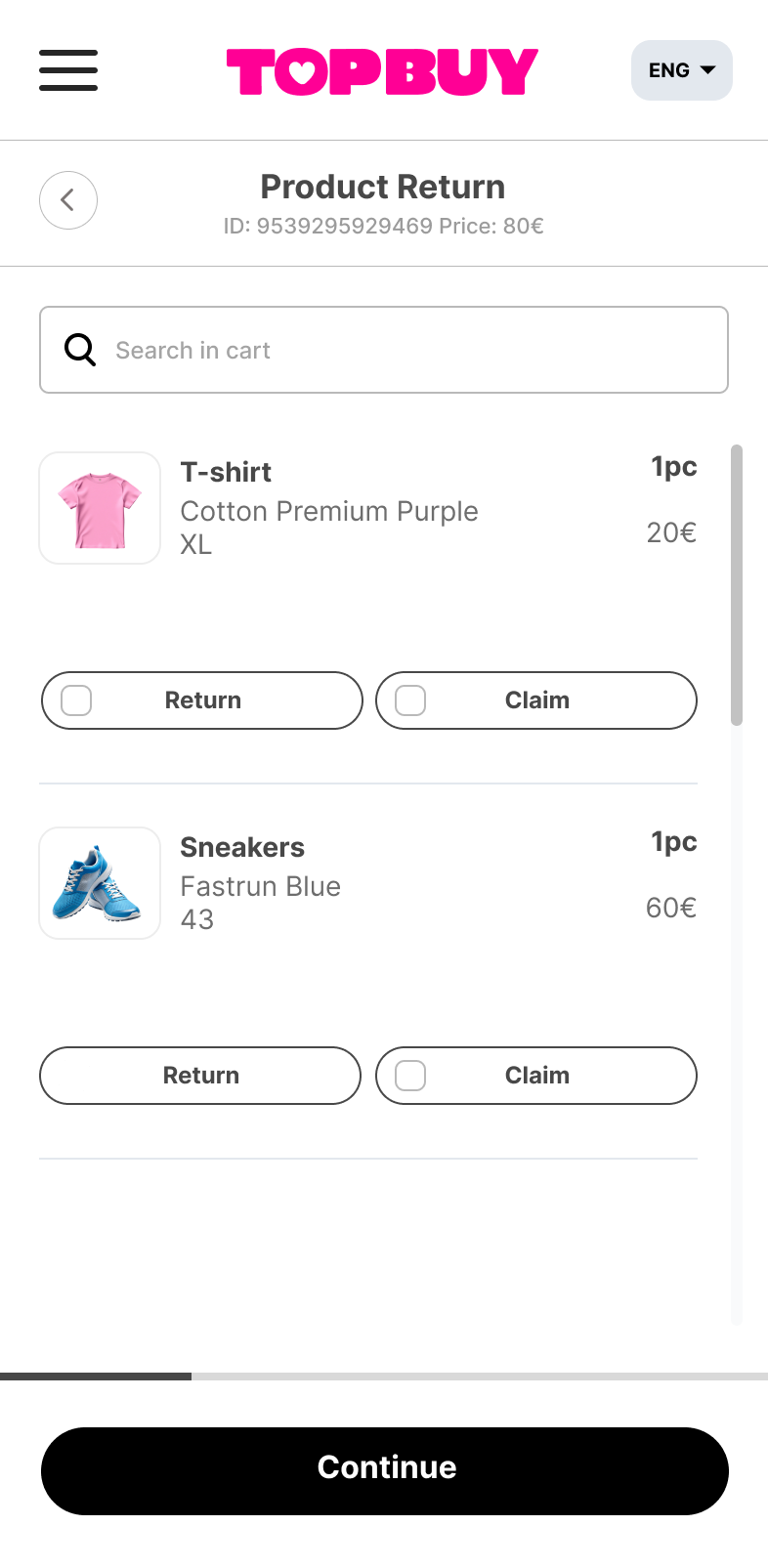Click the Product Return page title
768x1568 pixels.
382,187
